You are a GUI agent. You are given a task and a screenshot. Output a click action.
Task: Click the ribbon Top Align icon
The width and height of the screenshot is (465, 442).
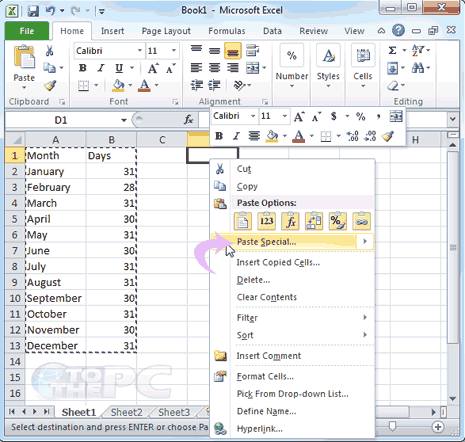point(196,50)
